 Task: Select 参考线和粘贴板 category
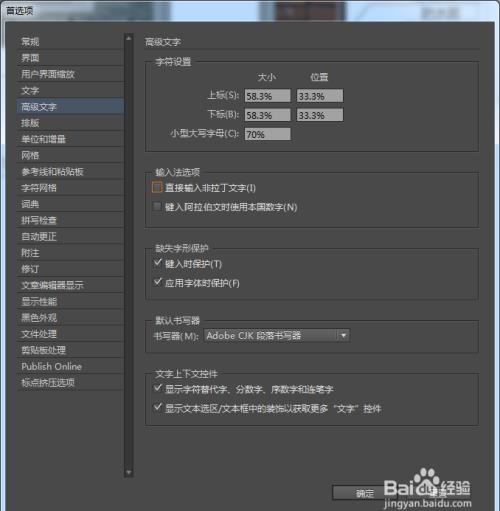70,172
